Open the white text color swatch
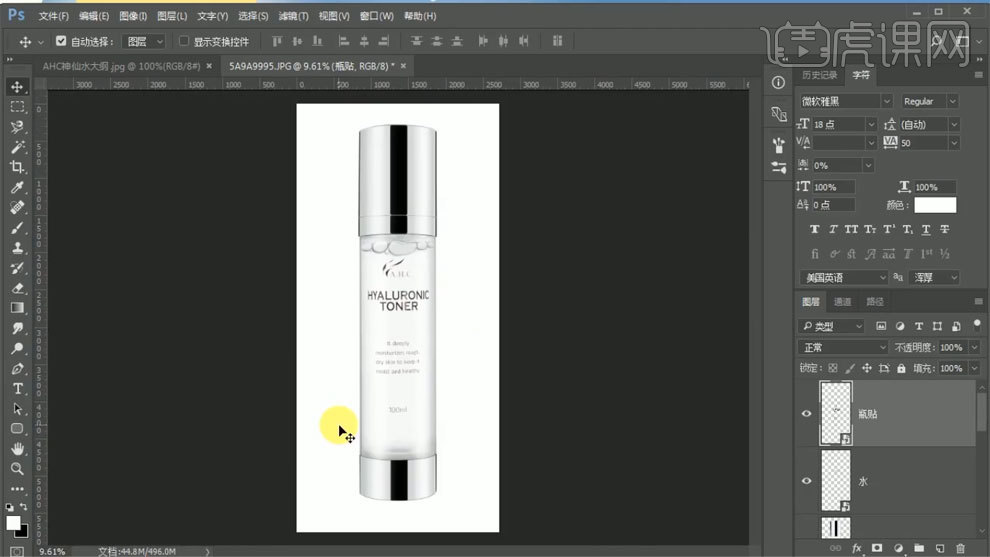 [x=935, y=205]
